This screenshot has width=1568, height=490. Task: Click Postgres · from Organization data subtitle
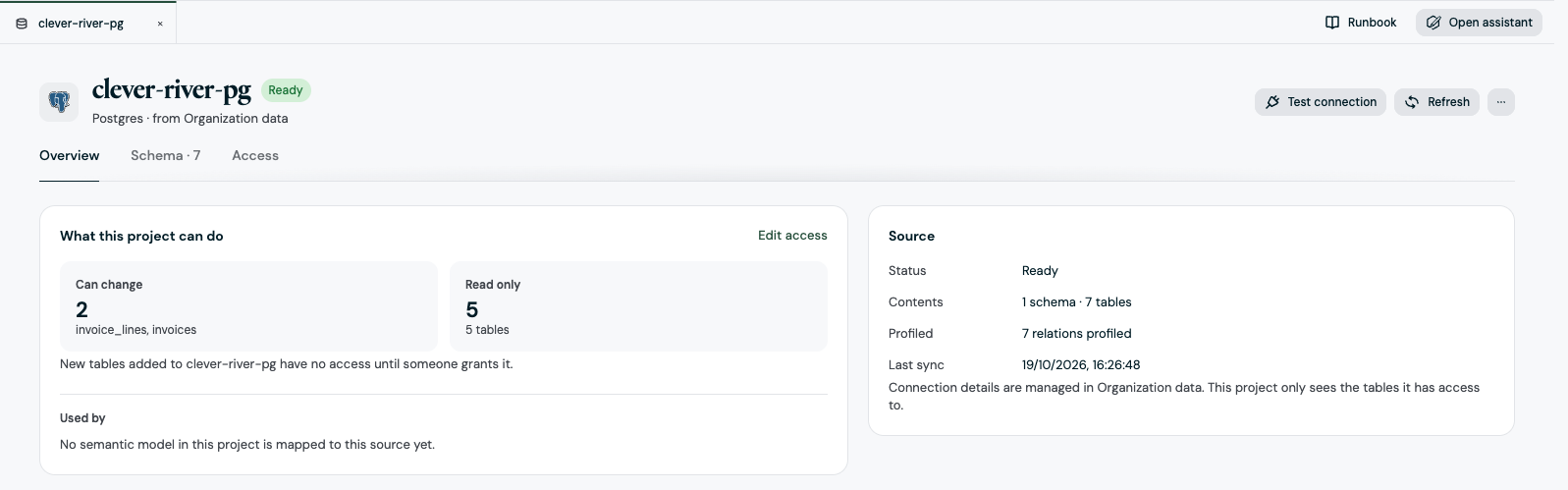190,119
